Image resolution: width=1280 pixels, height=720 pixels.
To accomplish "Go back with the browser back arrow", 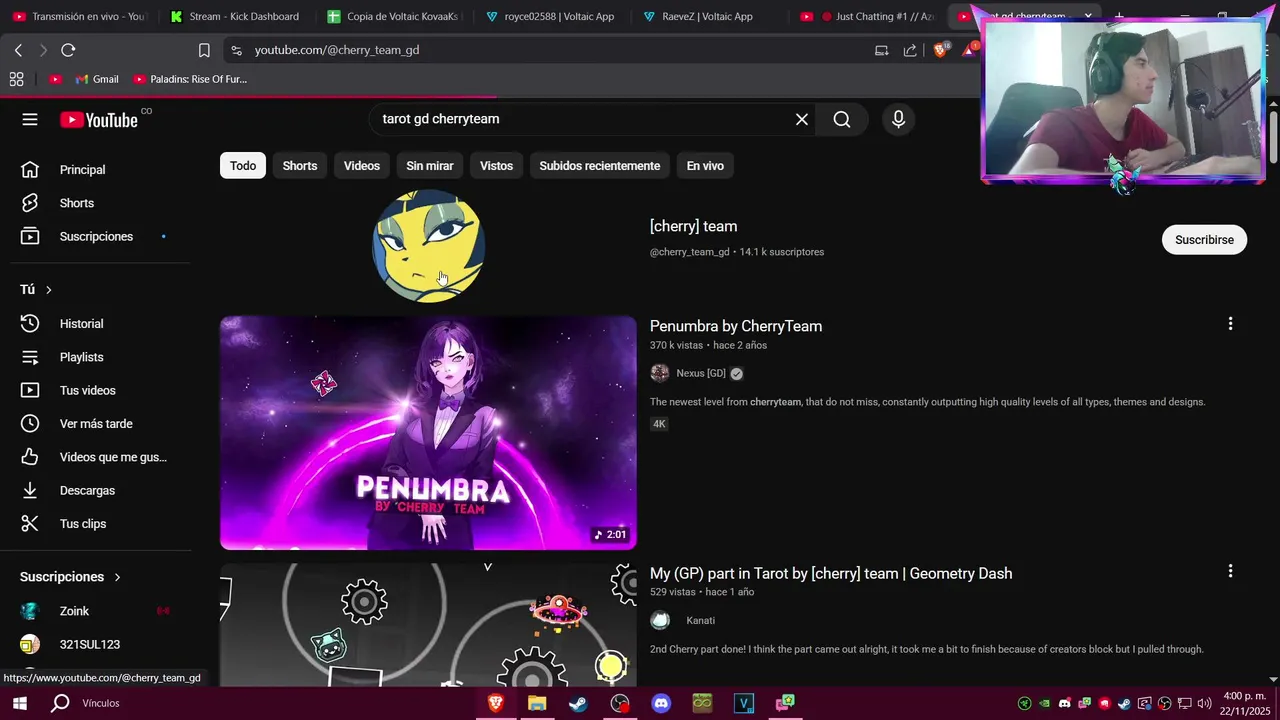I will pyautogui.click(x=18, y=50).
